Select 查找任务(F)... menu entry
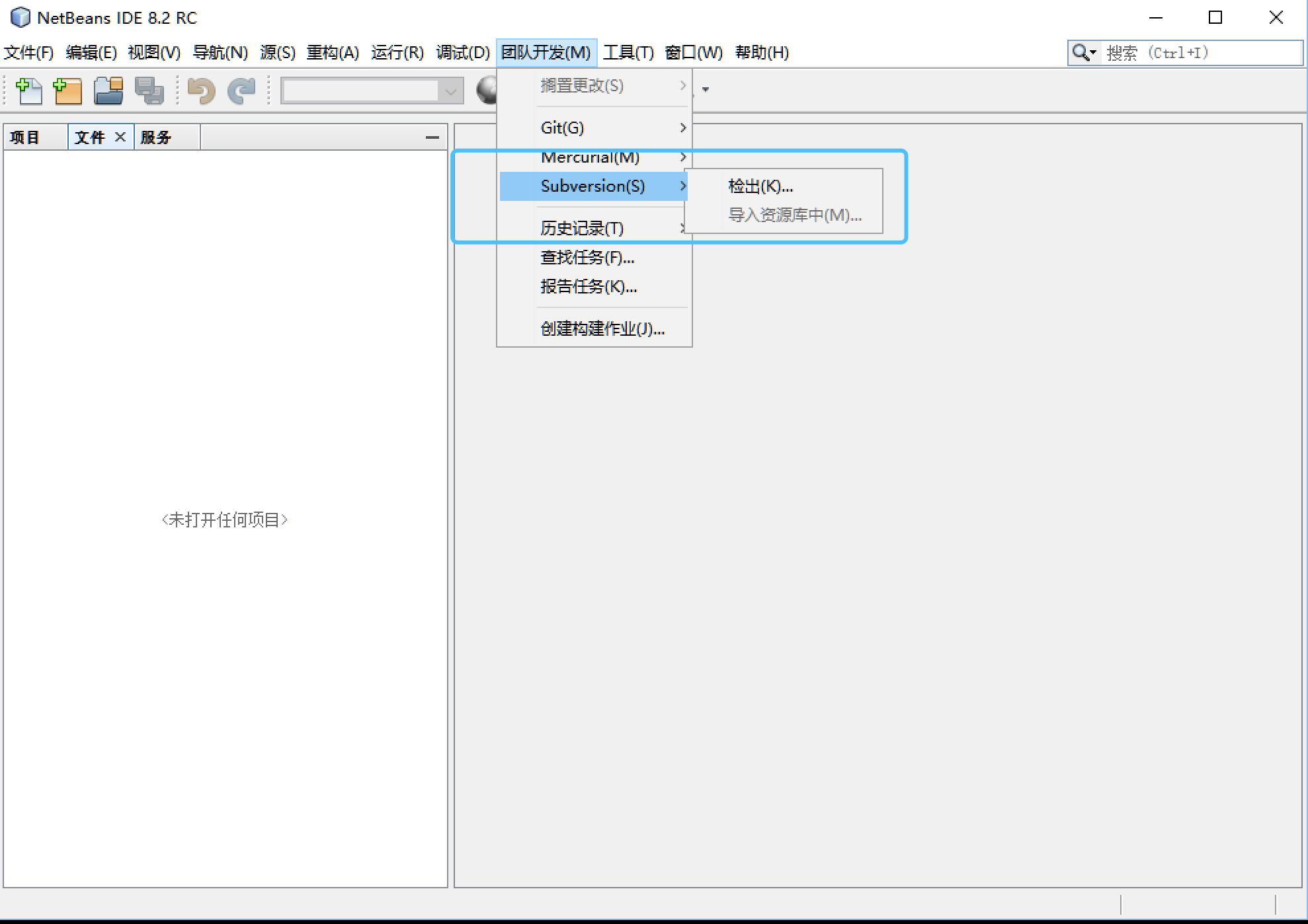This screenshot has width=1308, height=924. [x=594, y=257]
